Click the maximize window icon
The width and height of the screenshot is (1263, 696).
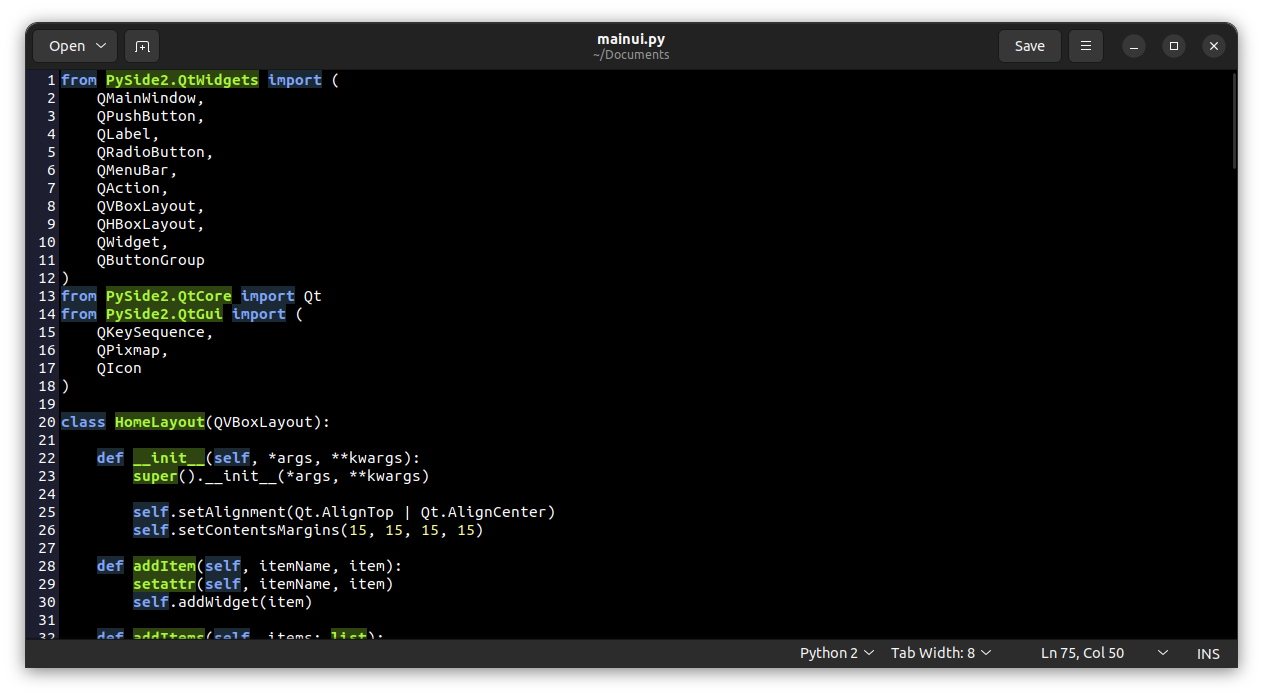coord(1173,46)
